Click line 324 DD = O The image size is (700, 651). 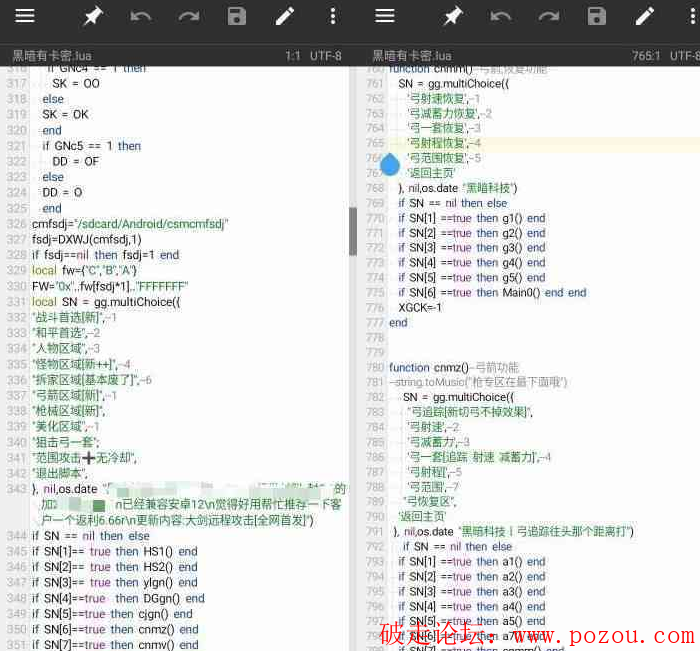pos(62,192)
